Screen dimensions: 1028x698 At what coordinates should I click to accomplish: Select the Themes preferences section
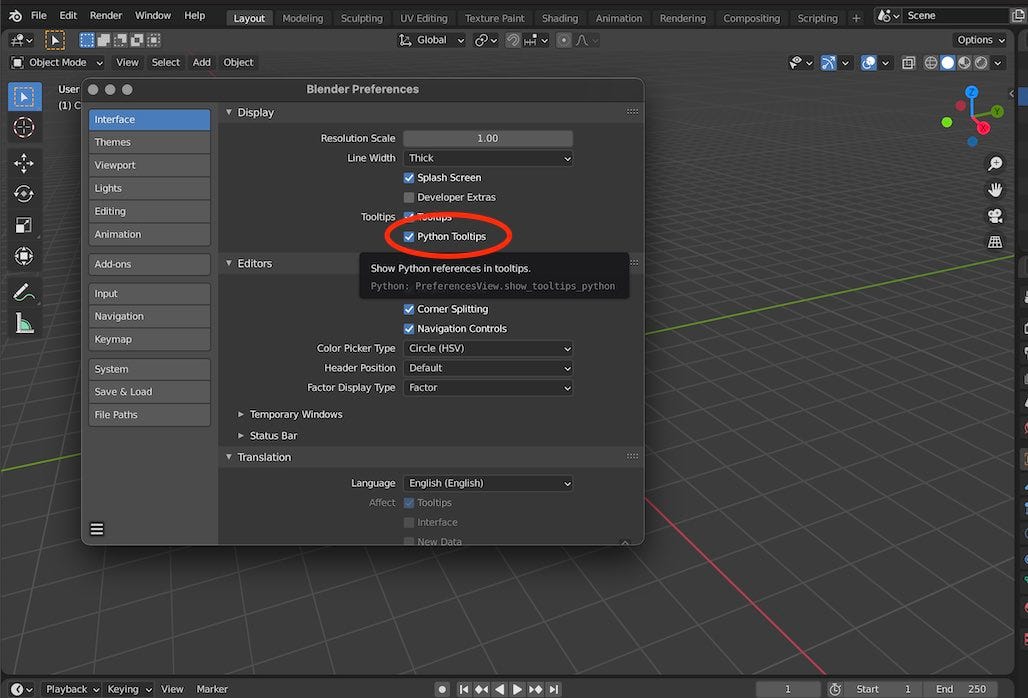pyautogui.click(x=149, y=141)
